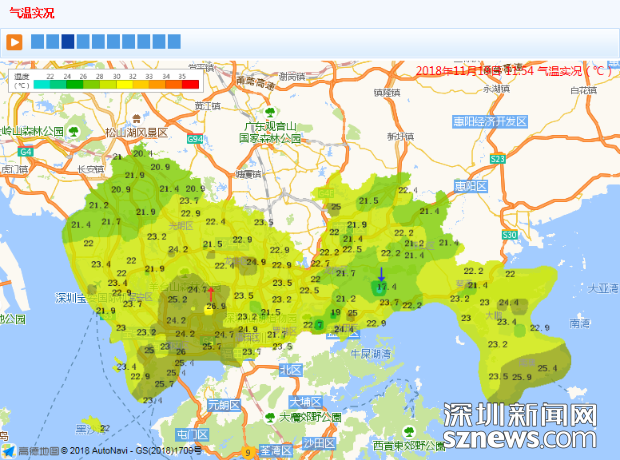
Task: Click the S30 road shield icon
Action: [x=510, y=234]
